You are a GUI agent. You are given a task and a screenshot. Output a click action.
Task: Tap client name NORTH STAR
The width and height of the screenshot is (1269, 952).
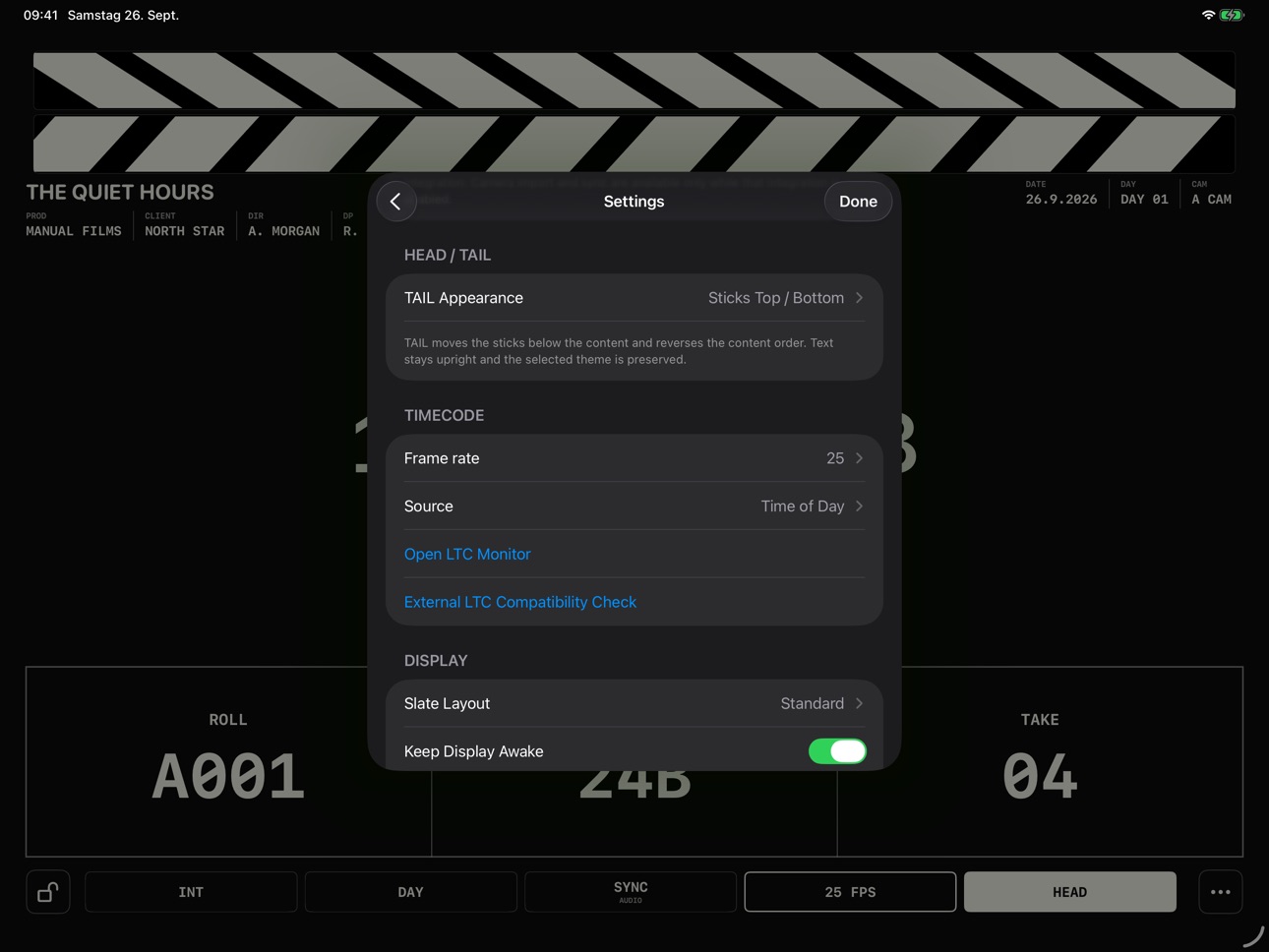[x=185, y=231]
